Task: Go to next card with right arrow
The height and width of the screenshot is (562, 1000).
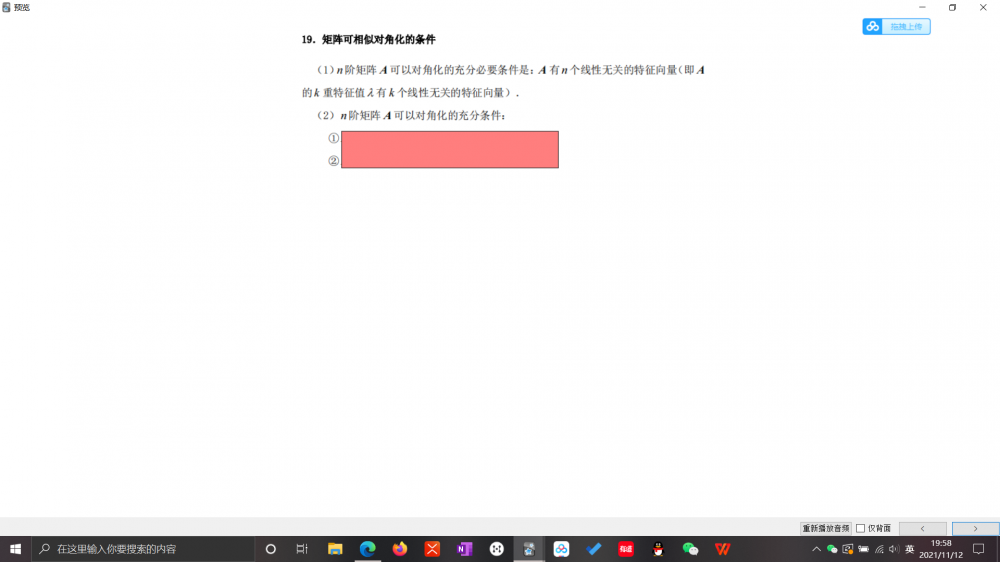Action: 975,528
